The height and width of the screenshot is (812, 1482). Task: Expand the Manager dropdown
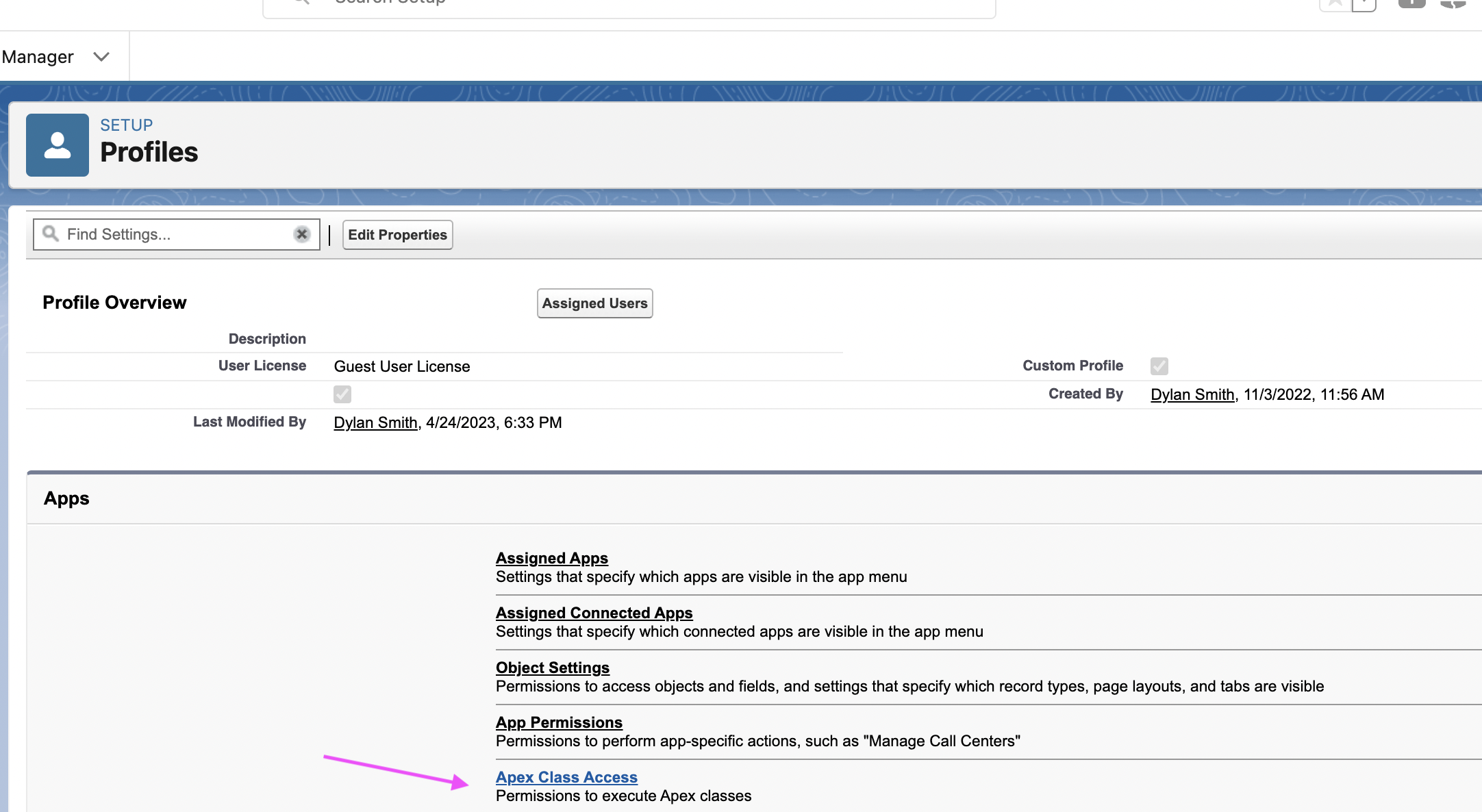[x=101, y=57]
